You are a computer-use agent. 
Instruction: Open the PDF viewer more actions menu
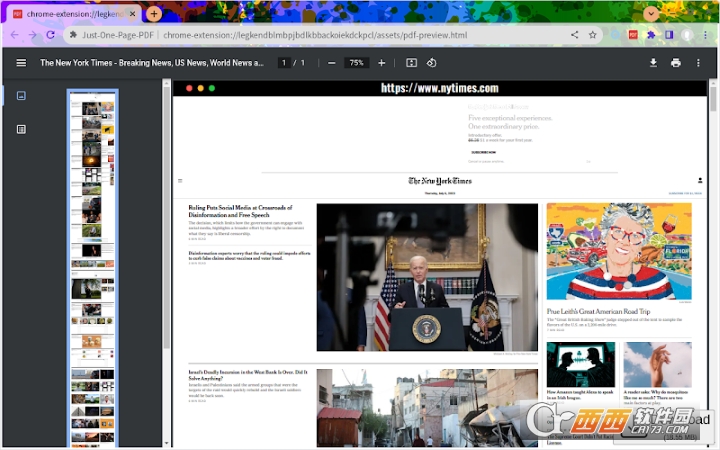click(698, 63)
